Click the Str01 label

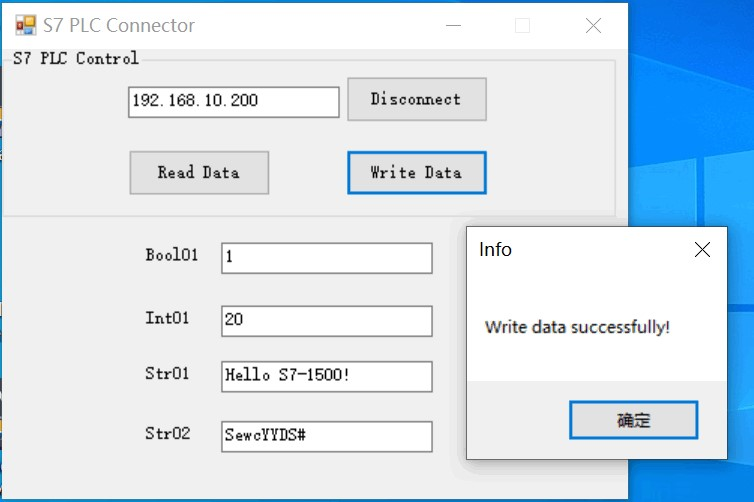pos(167,374)
